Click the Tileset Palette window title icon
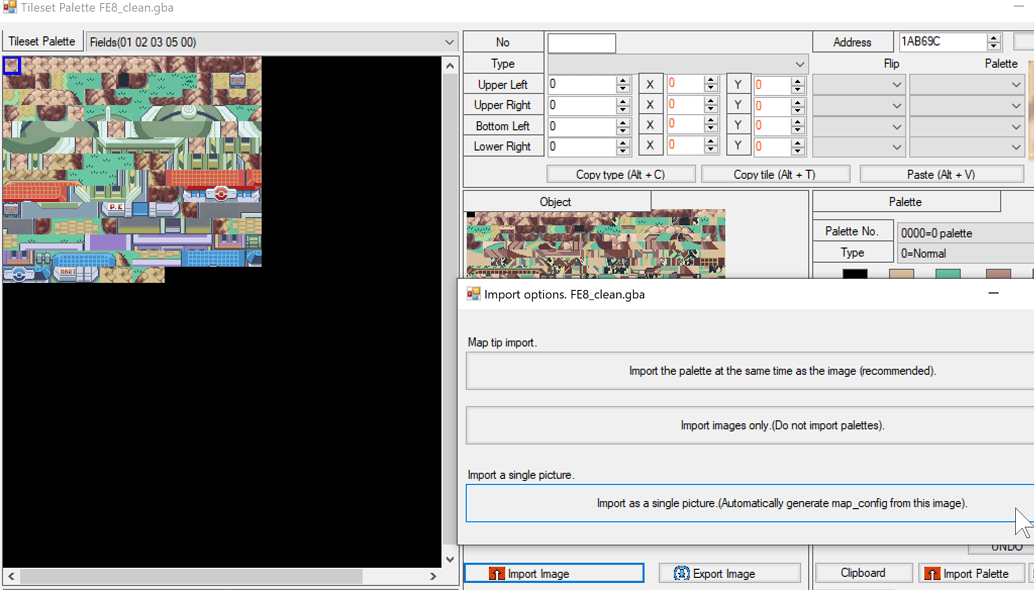The width and height of the screenshot is (1034, 590). pyautogui.click(x=10, y=8)
